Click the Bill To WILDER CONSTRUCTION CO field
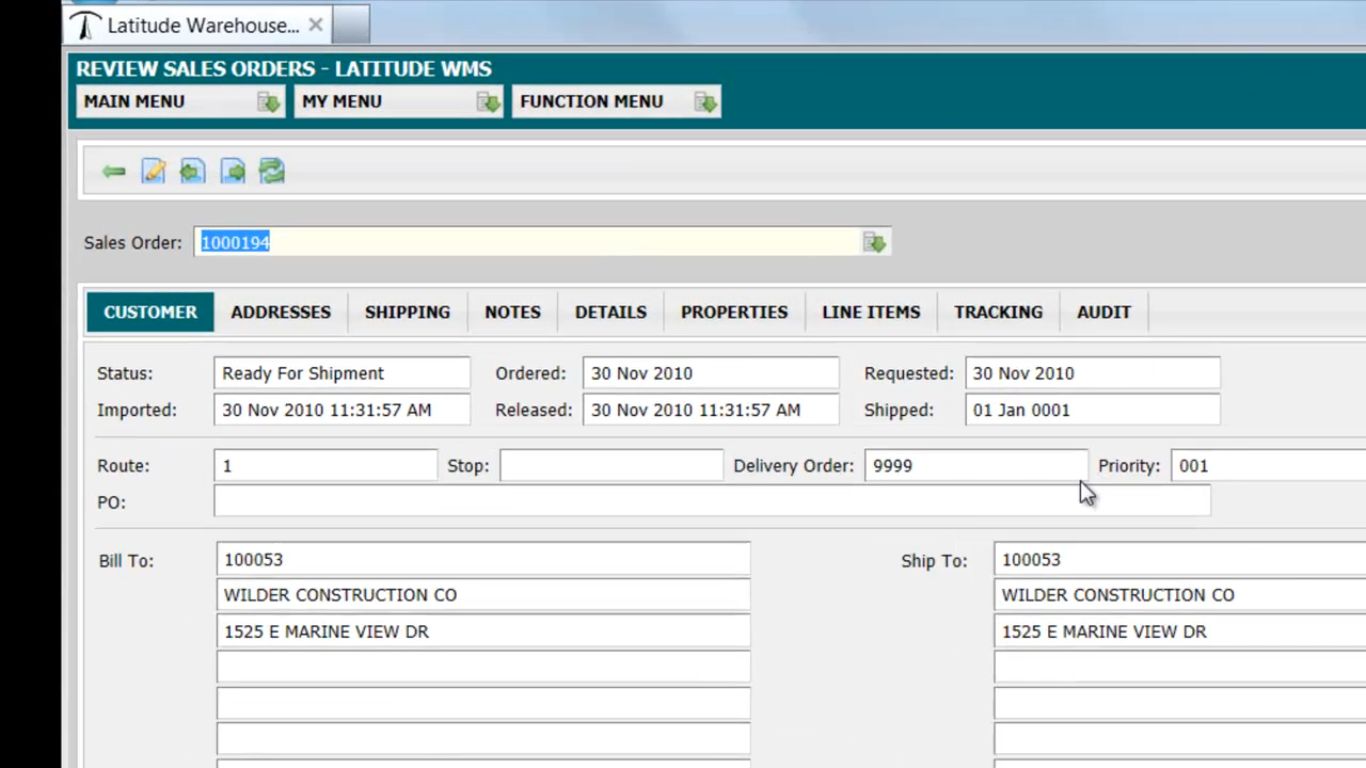Image resolution: width=1366 pixels, height=768 pixels. coord(484,595)
